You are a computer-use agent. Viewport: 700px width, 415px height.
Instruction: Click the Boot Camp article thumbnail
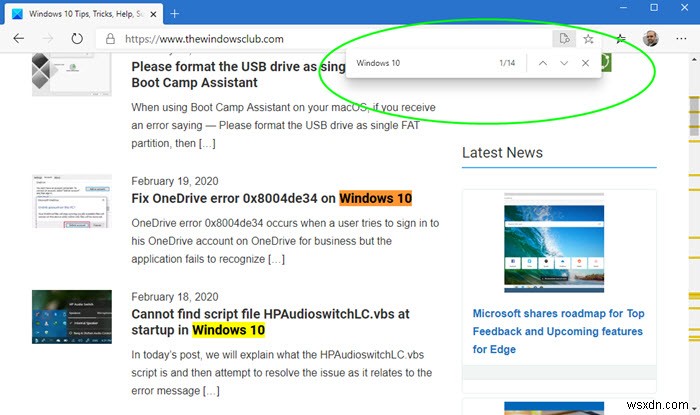coord(71,74)
